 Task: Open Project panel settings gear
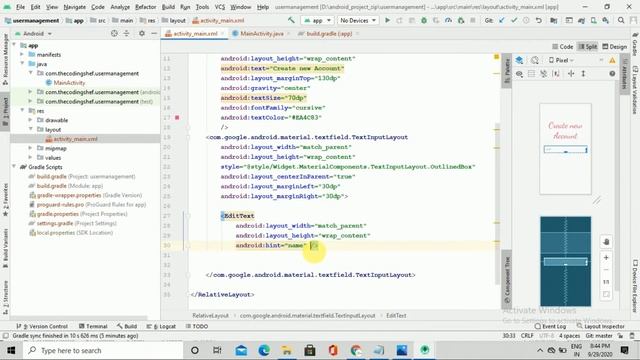pyautogui.click(x=142, y=33)
